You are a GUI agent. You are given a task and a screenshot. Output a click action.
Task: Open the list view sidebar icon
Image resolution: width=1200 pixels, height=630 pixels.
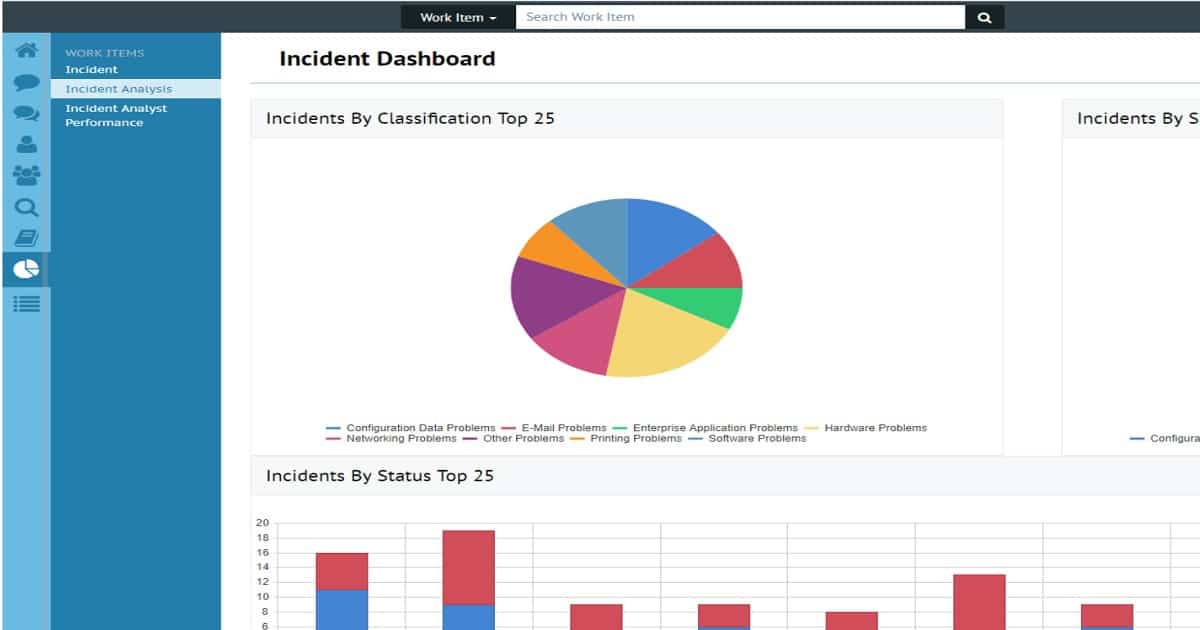click(x=26, y=303)
